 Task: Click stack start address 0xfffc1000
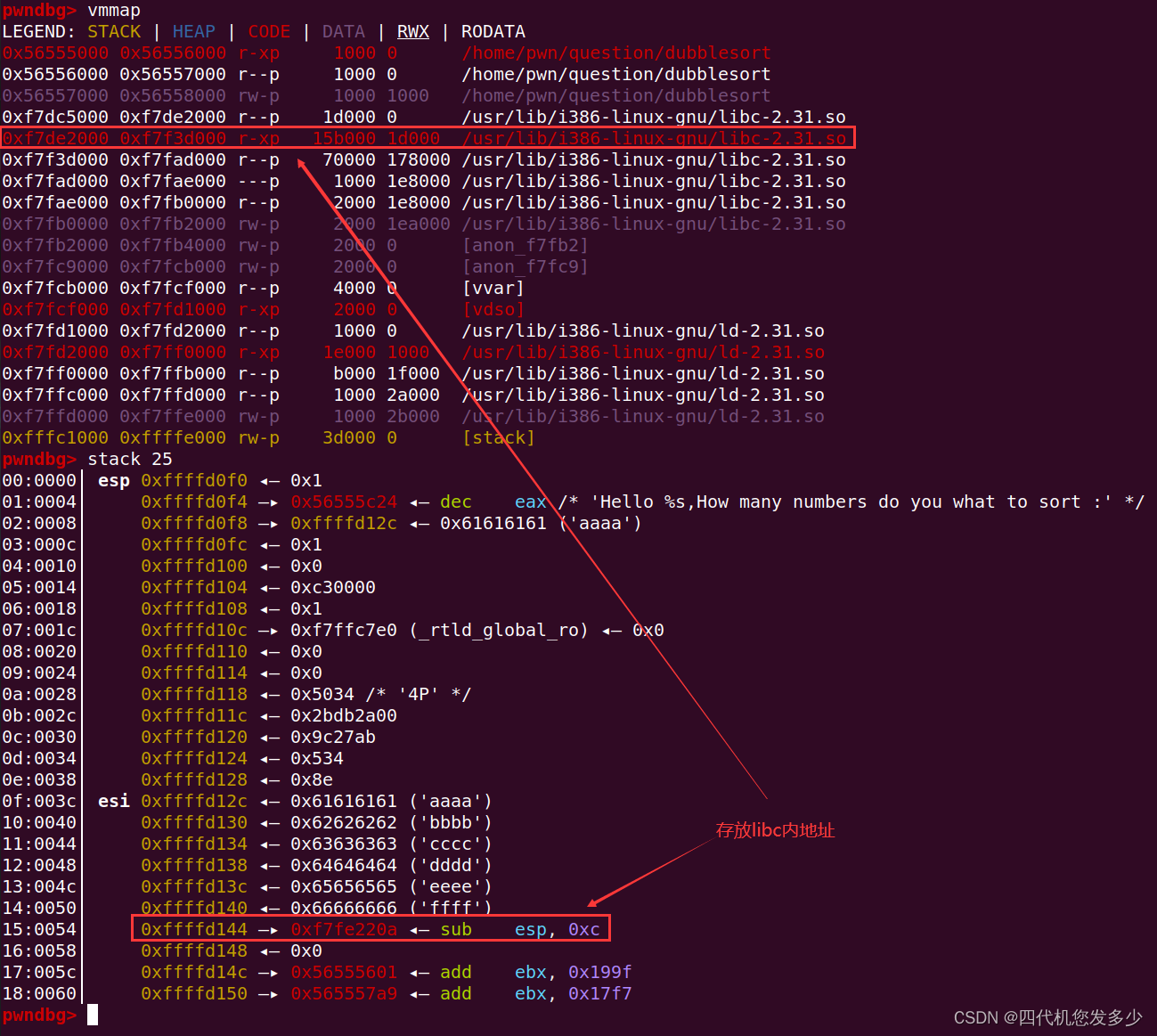tap(55, 438)
